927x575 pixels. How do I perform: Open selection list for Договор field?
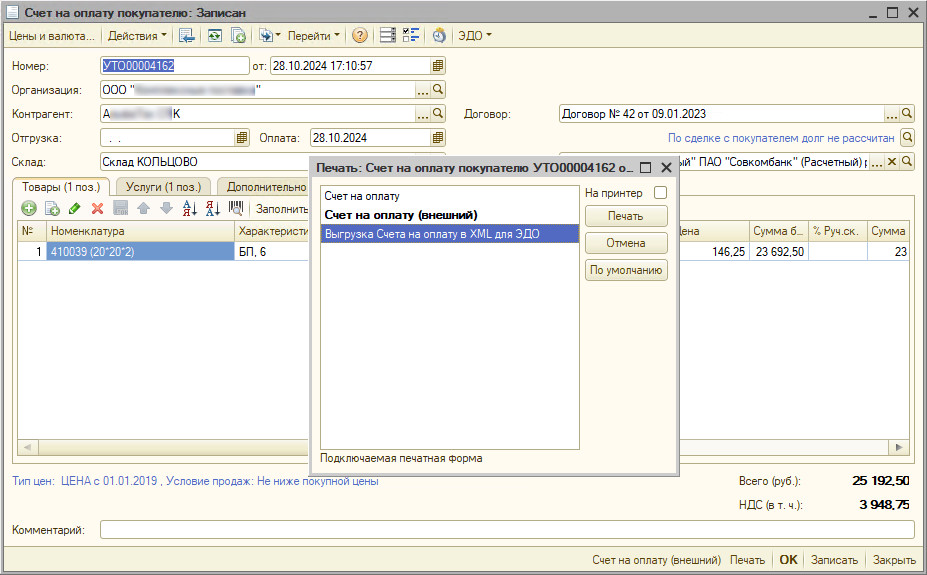(x=892, y=113)
